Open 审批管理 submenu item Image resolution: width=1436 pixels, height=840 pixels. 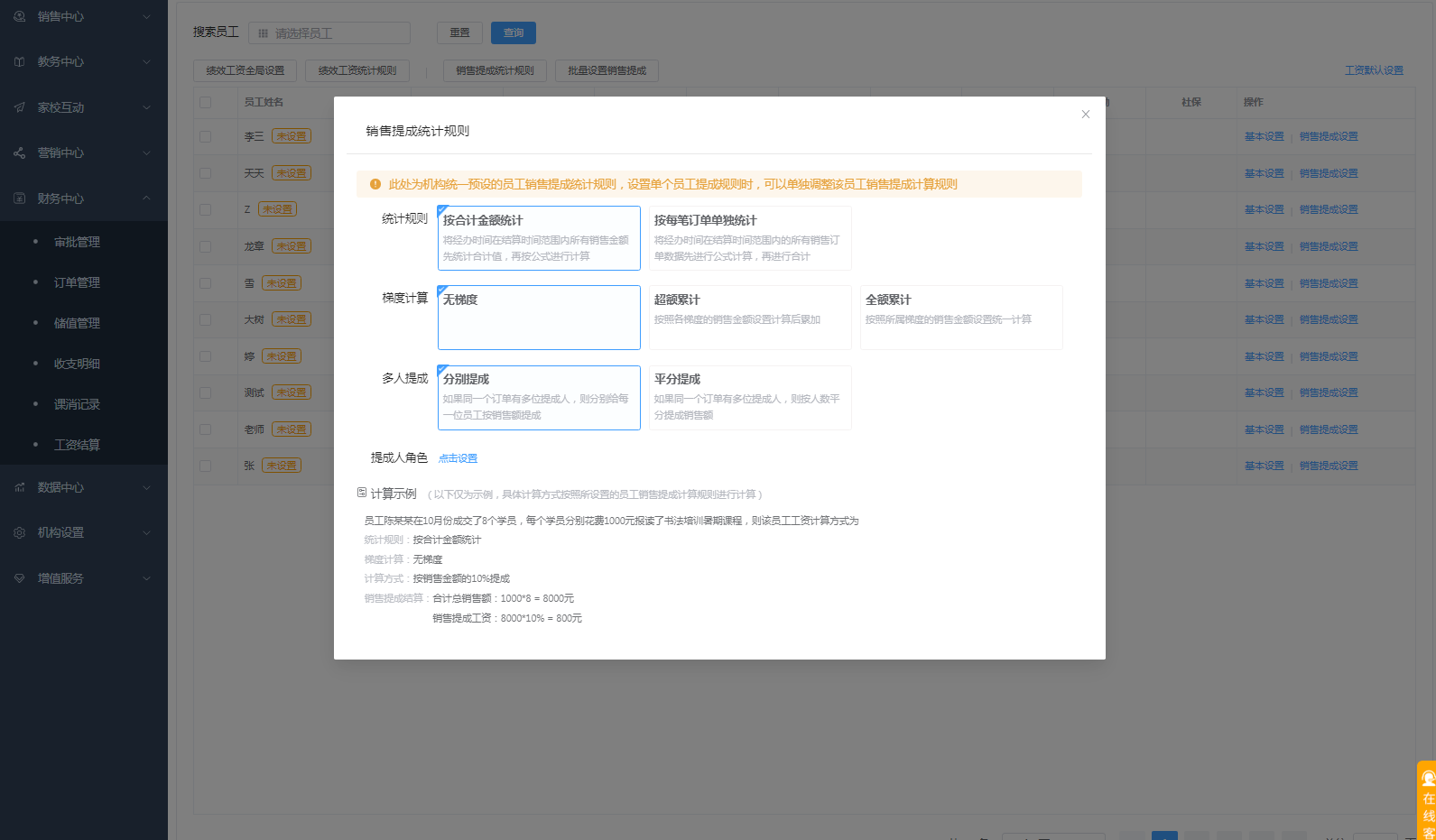click(77, 242)
